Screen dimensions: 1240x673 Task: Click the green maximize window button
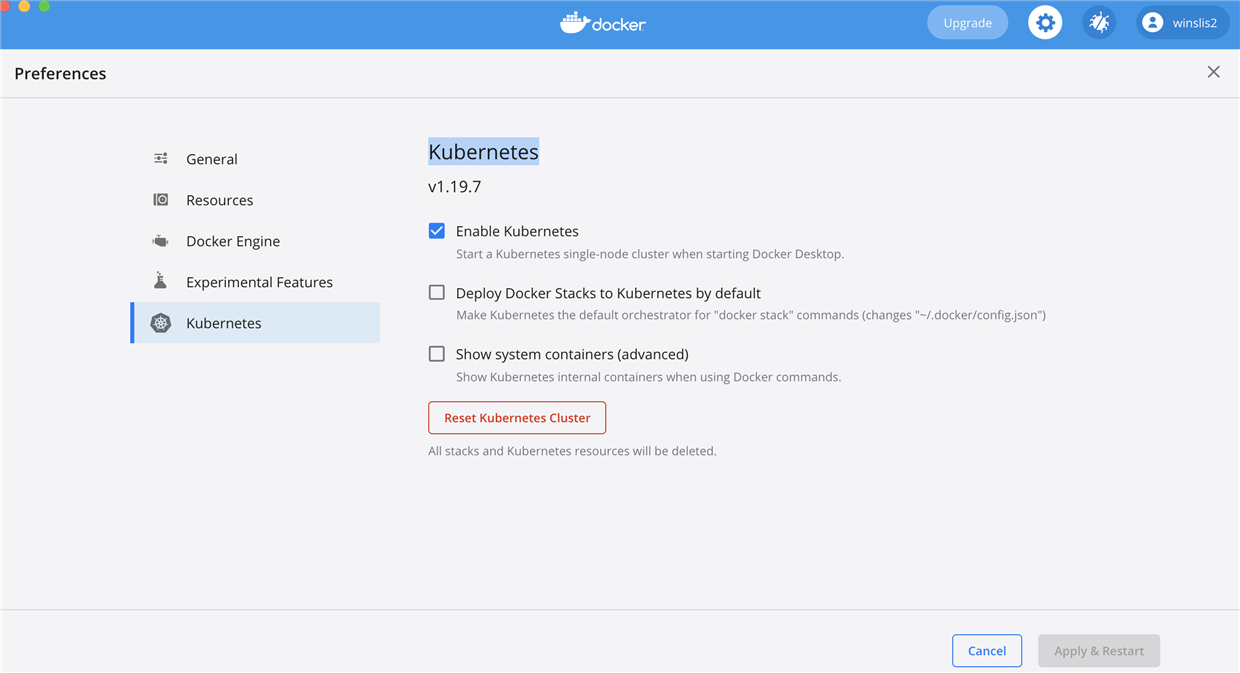pos(44,6)
